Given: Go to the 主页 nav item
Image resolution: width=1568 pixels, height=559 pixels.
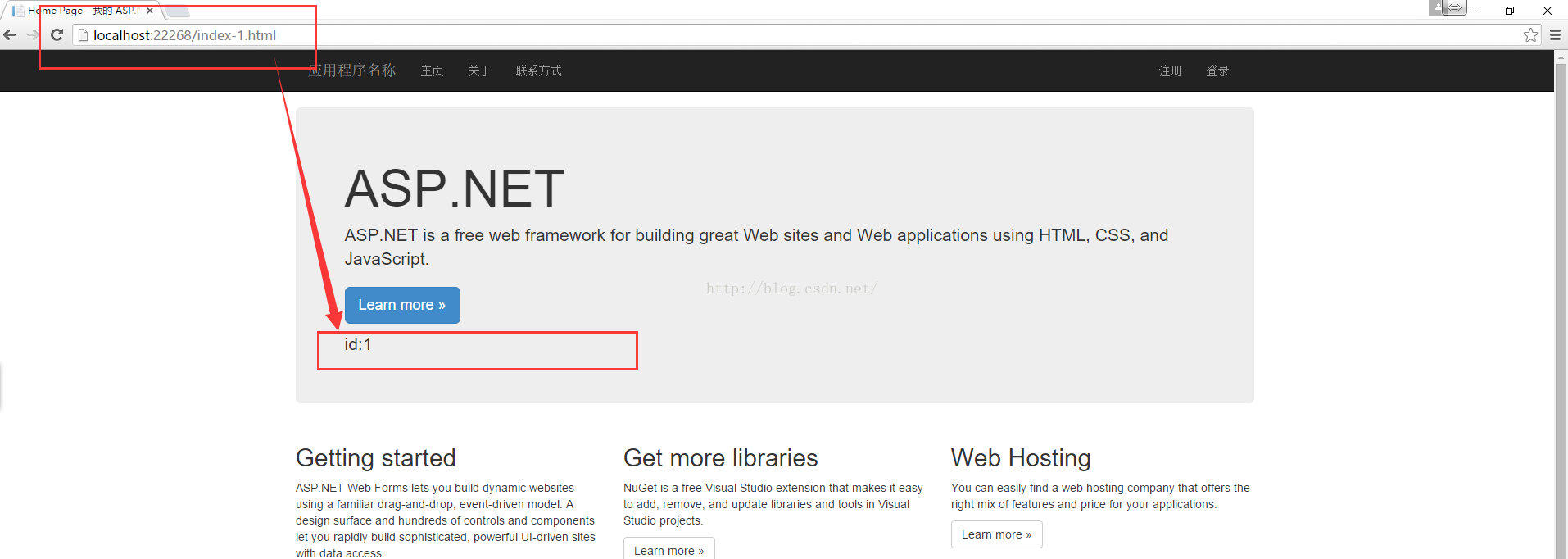Looking at the screenshot, I should pos(433,71).
